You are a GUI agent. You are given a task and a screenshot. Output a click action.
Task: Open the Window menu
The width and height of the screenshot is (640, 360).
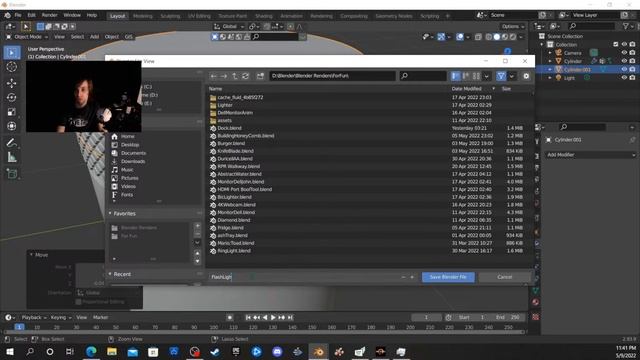(72, 15)
